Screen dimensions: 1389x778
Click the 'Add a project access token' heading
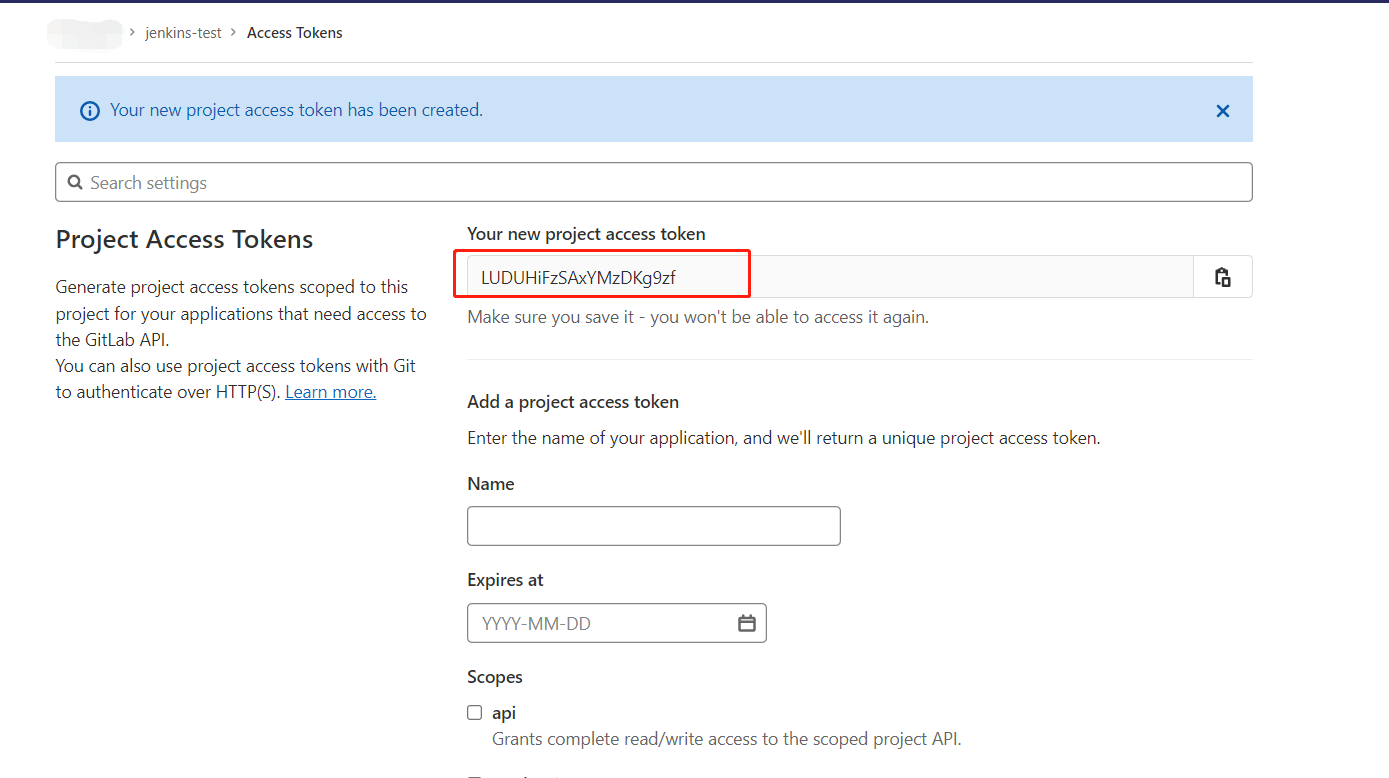click(573, 402)
